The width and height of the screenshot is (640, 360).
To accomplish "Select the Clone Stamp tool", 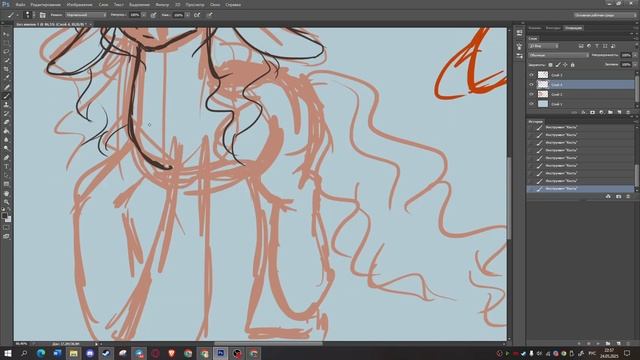I will tap(6, 105).
